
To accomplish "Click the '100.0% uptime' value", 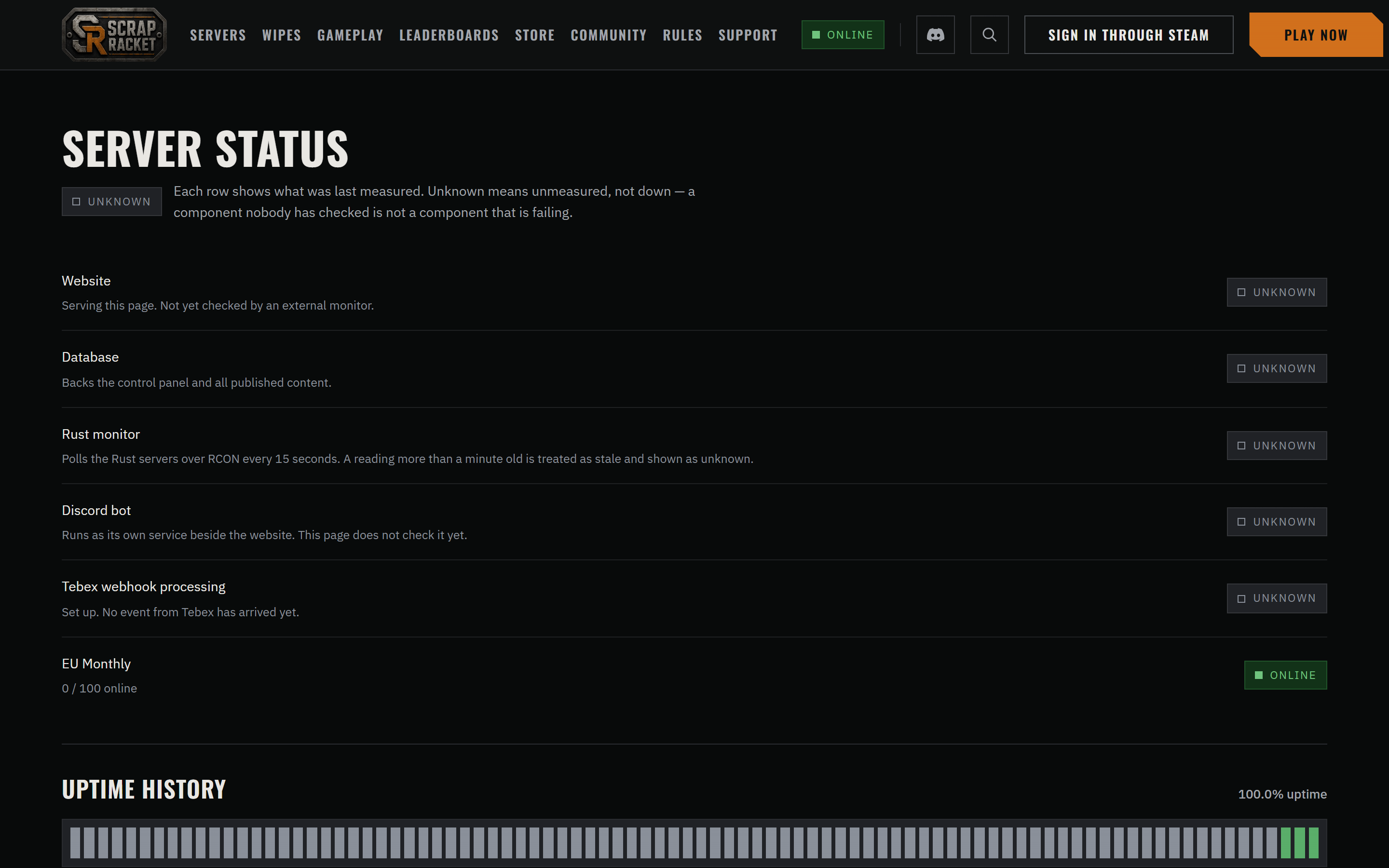I will click(1282, 794).
